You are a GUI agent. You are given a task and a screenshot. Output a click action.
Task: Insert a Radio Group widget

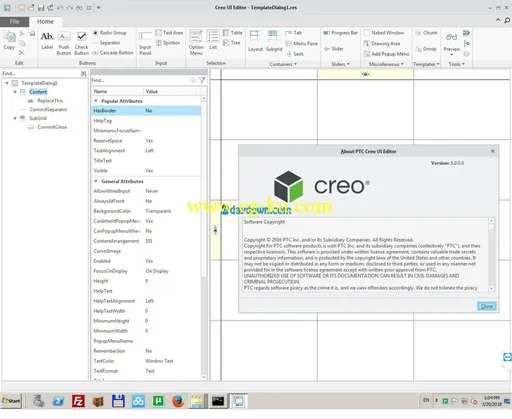pyautogui.click(x=110, y=33)
